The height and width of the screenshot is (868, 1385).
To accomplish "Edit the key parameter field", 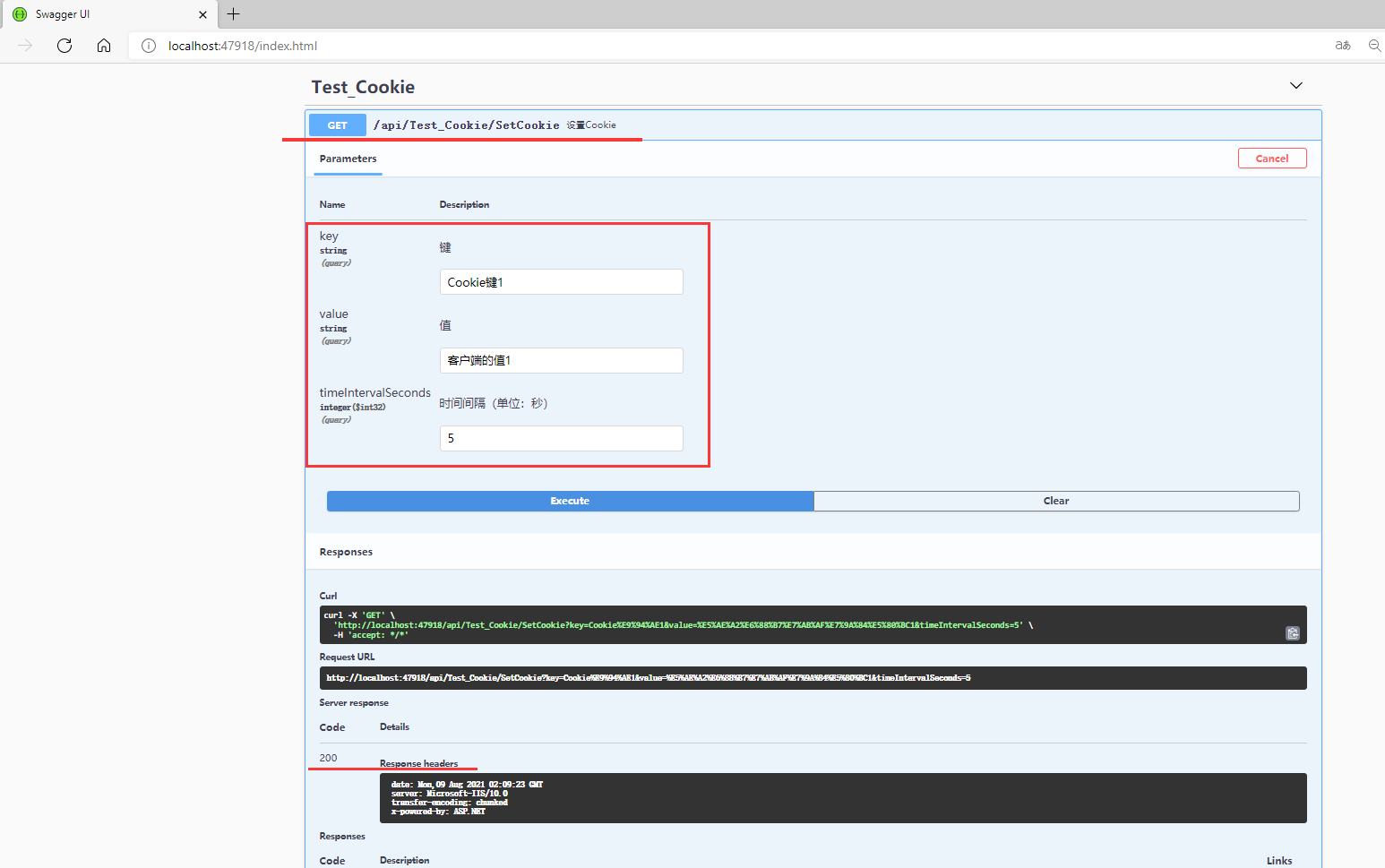I will pyautogui.click(x=561, y=281).
